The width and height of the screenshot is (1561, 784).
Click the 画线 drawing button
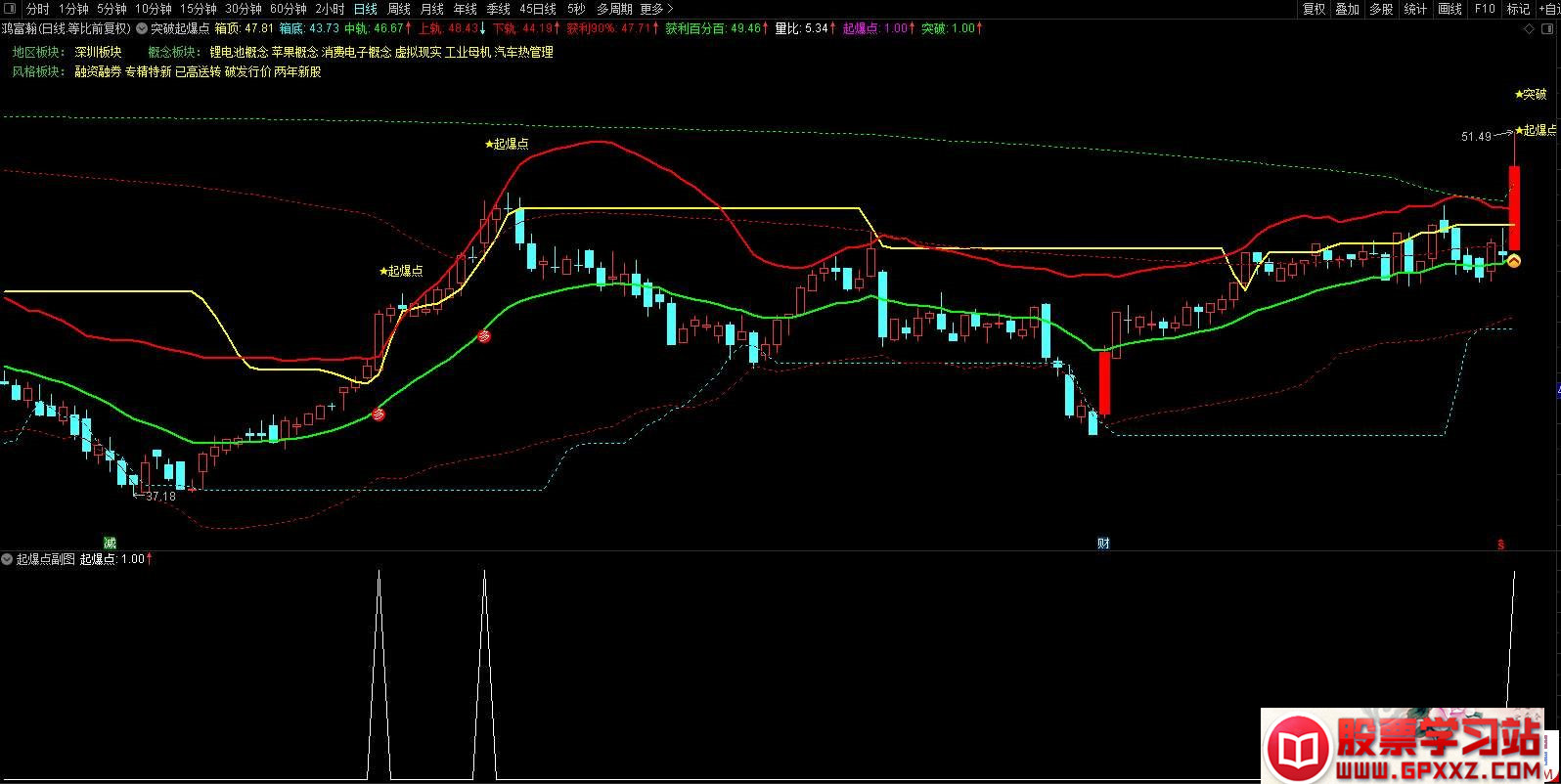click(x=1449, y=9)
